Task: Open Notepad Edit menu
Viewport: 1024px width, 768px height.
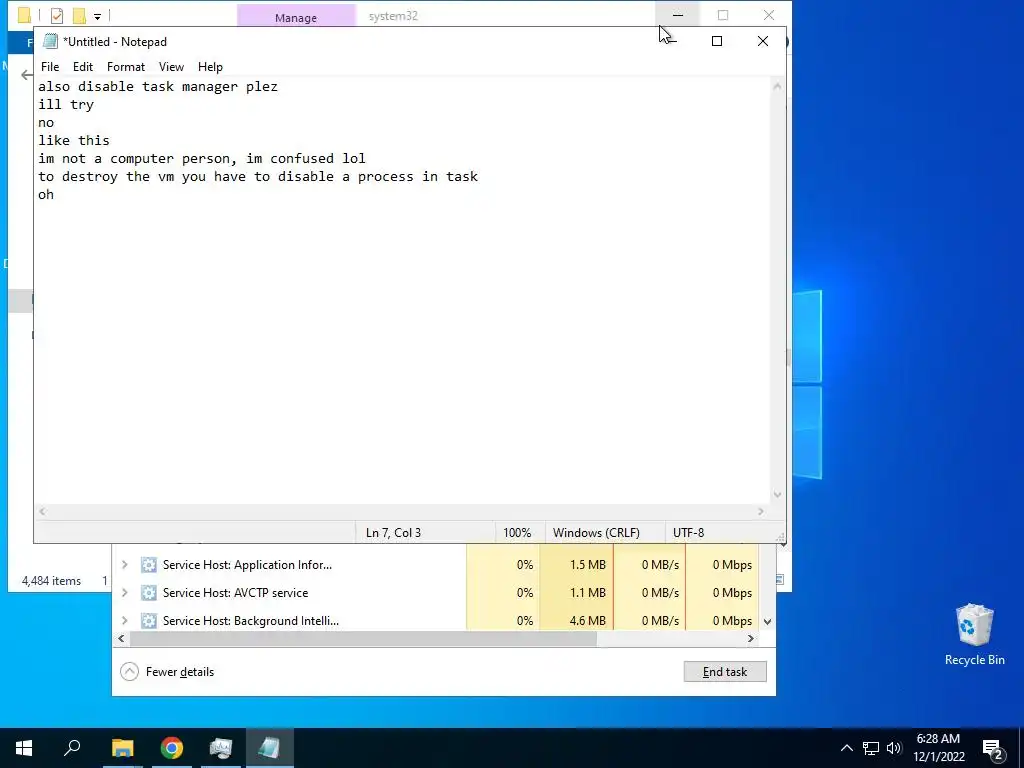Action: [x=82, y=67]
